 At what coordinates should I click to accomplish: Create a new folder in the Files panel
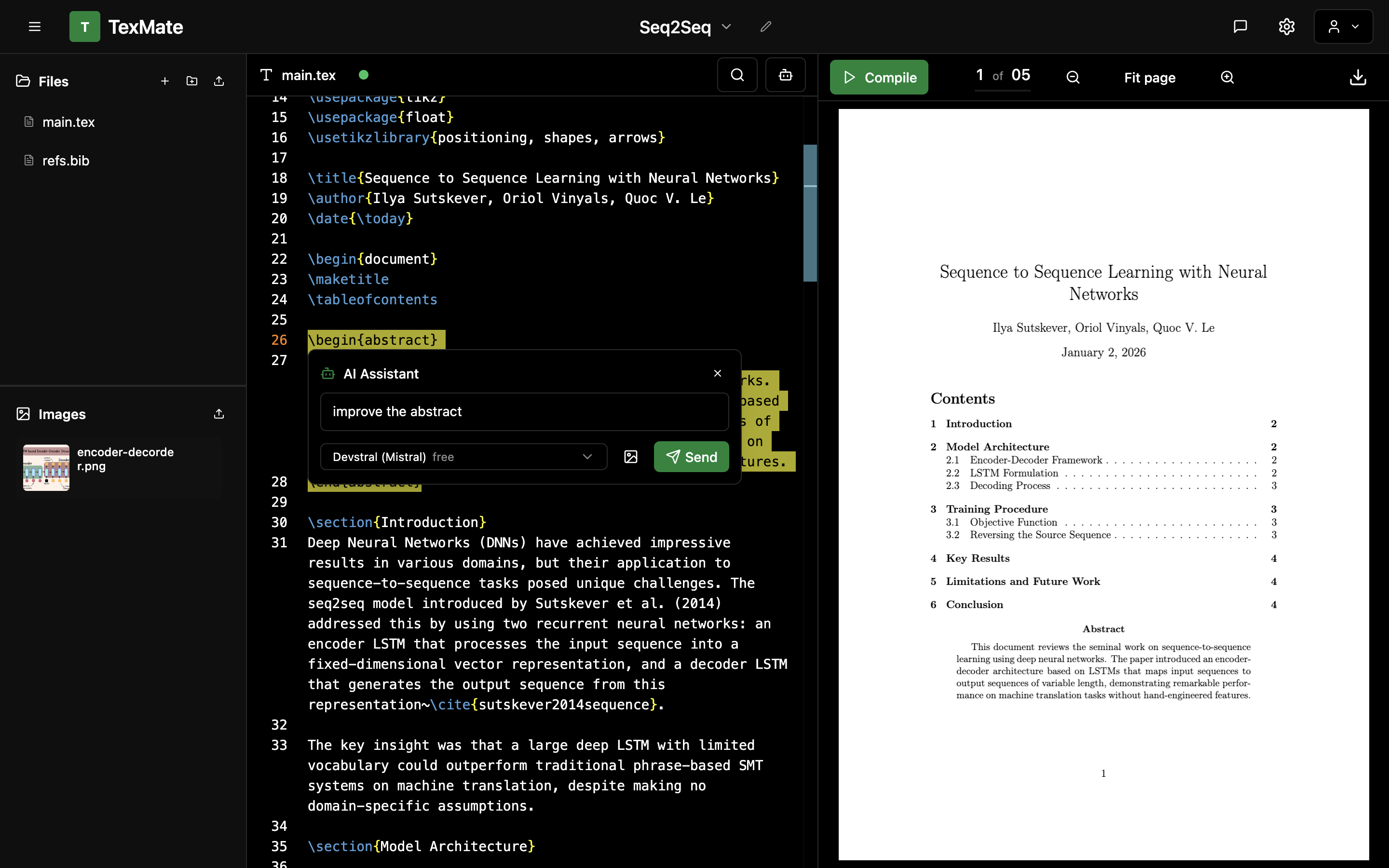click(x=191, y=81)
